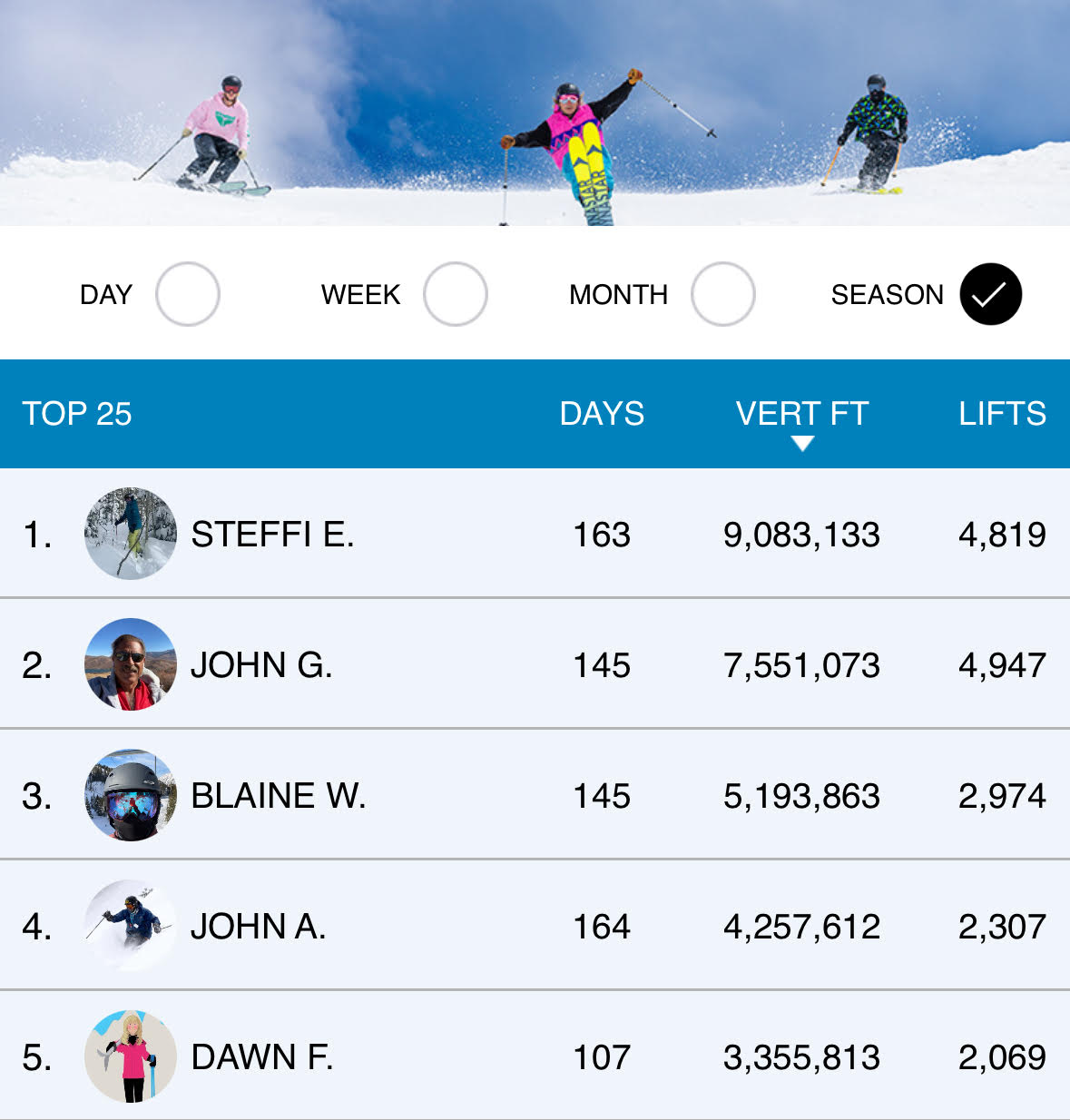This screenshot has width=1070, height=1120.
Task: Toggle the checked SEASON option
Action: (x=991, y=294)
